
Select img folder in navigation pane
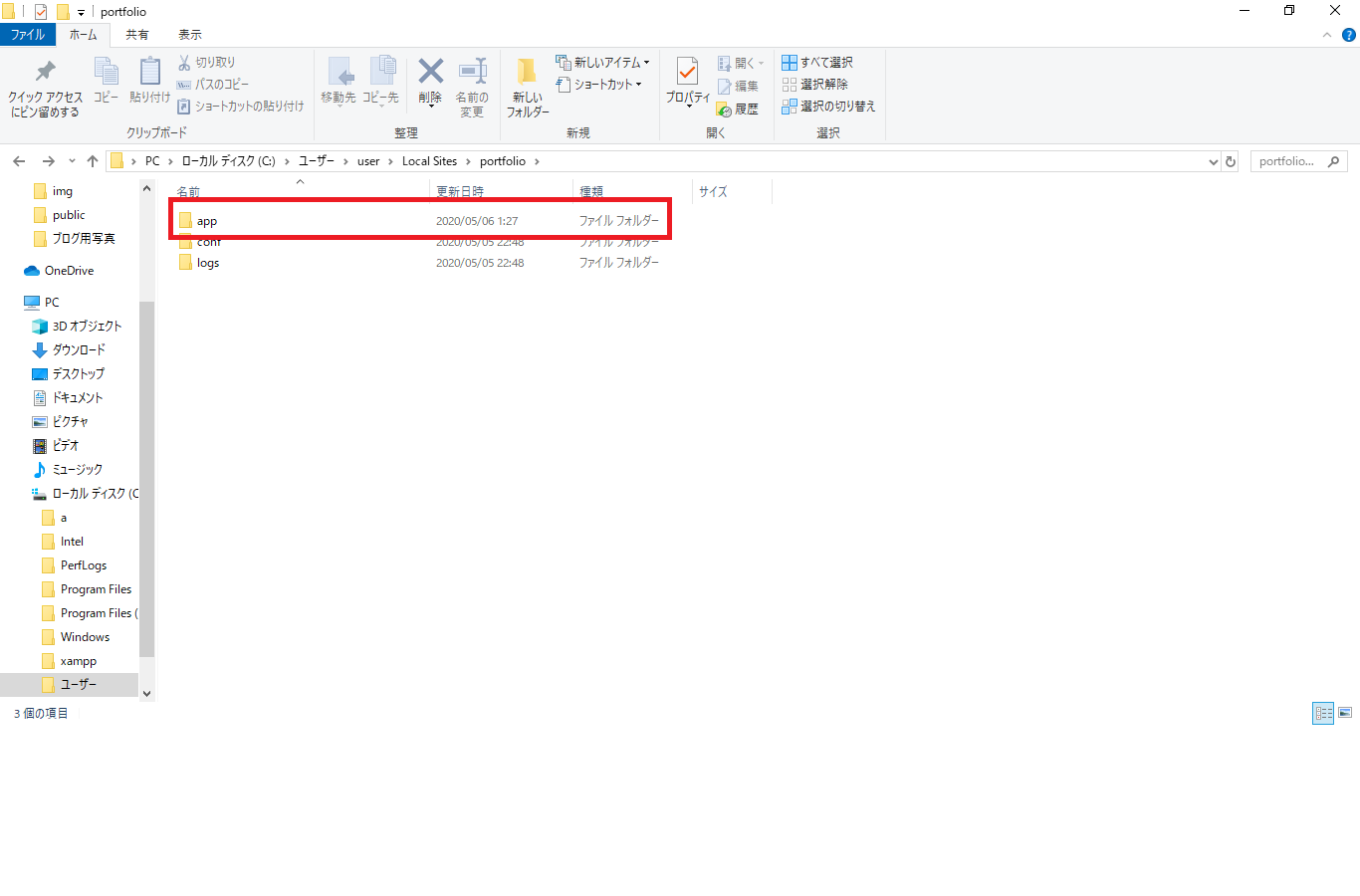63,191
